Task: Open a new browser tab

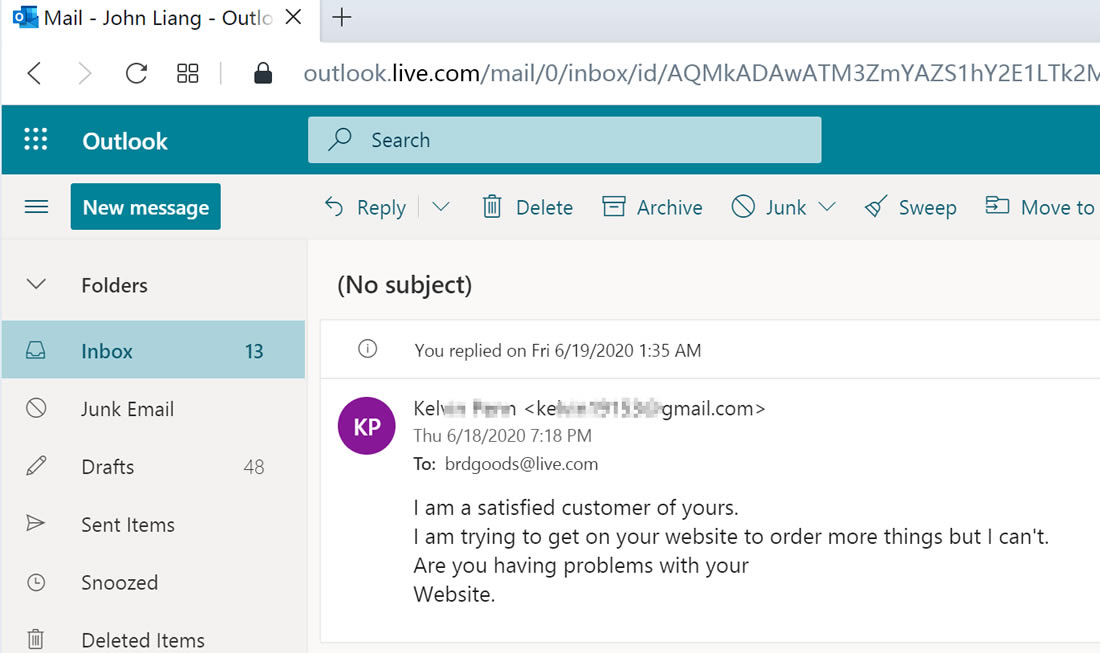Action: pos(342,17)
